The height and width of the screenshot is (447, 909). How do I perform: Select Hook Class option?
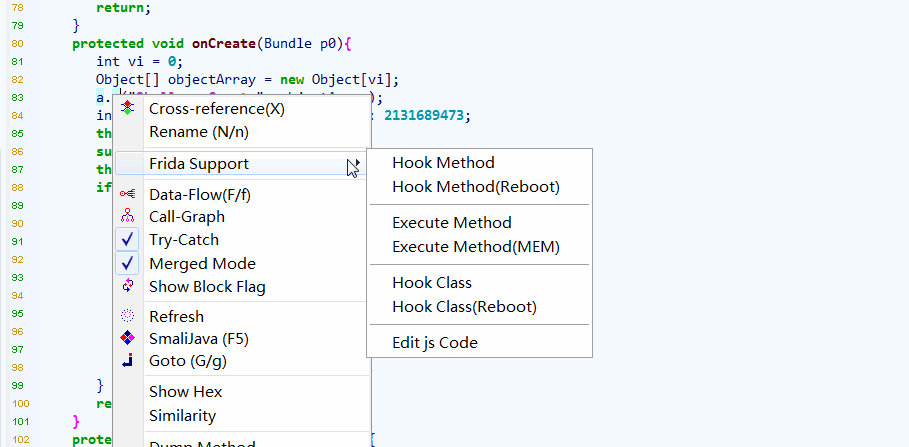coord(431,283)
